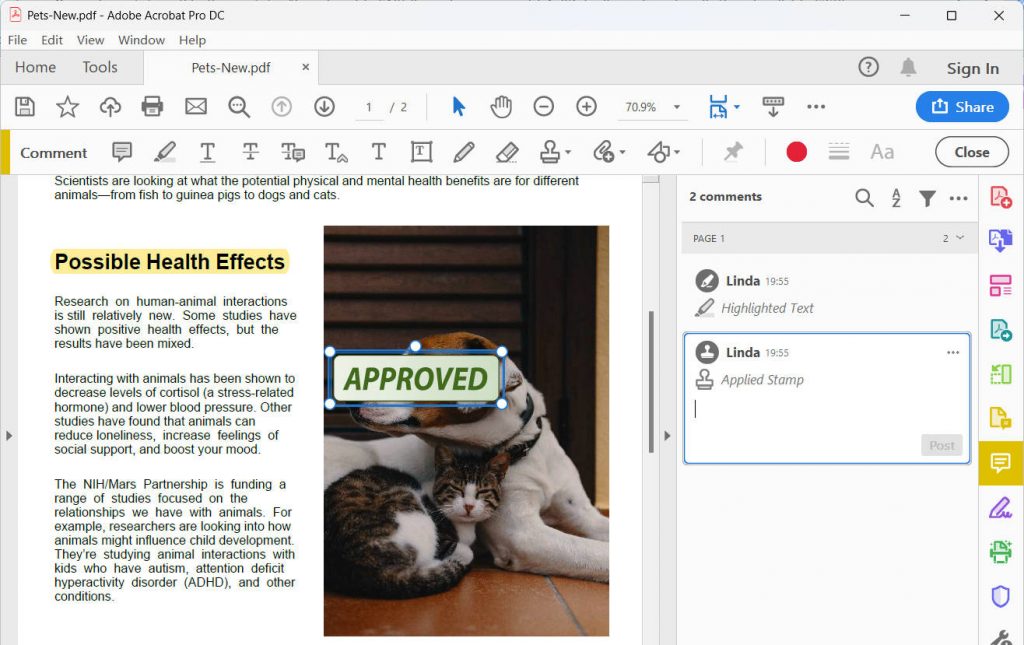Select the Highlight Text tool

coord(165,152)
